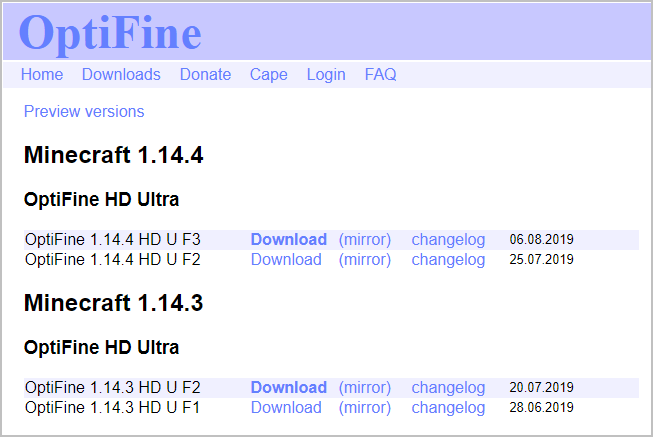Screen dimensions: 653x437
Task: Select the Cape nav link
Action: [x=268, y=74]
